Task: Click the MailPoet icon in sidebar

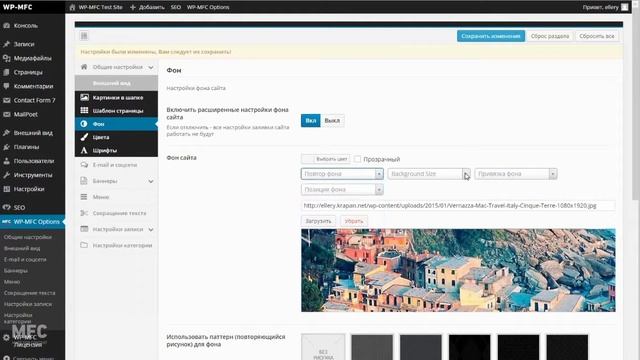Action: (7, 114)
